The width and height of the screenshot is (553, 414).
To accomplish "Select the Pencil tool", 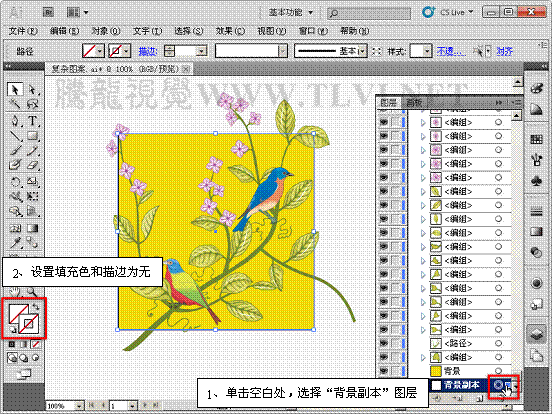I will point(32,151).
